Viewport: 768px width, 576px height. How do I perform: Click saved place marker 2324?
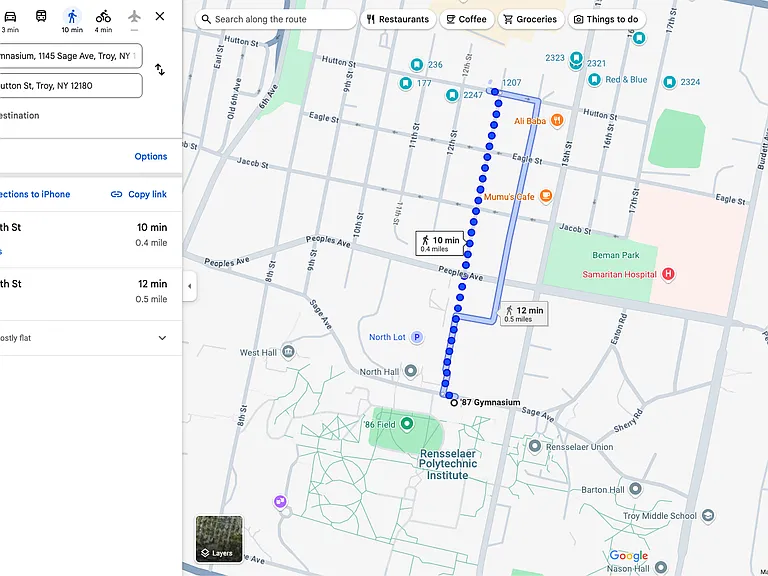(x=670, y=82)
